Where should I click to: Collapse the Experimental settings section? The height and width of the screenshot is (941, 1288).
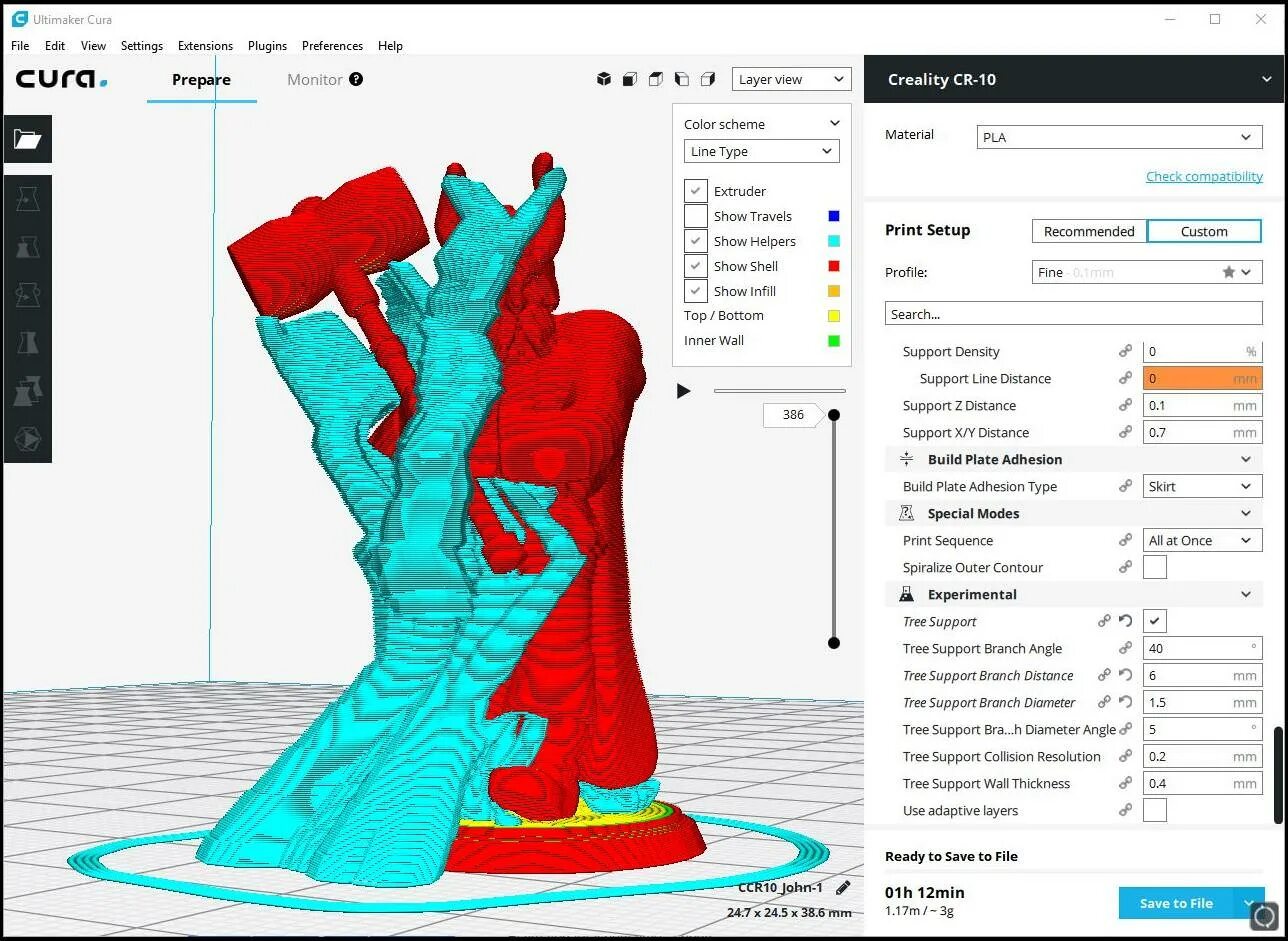pyautogui.click(x=1246, y=594)
